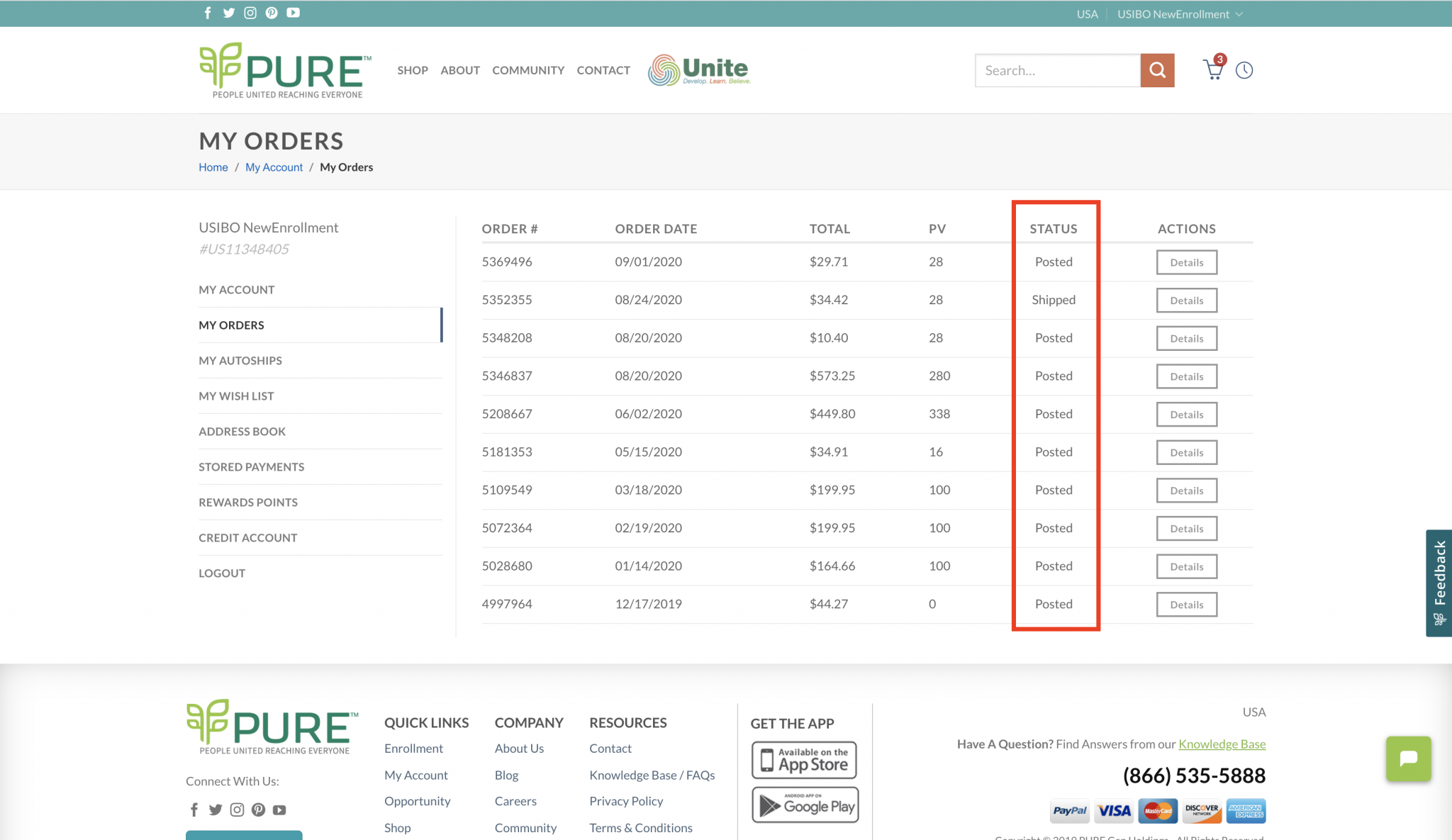Viewport: 1452px width, 840px height.
Task: Click into the Search input field
Action: point(1058,70)
